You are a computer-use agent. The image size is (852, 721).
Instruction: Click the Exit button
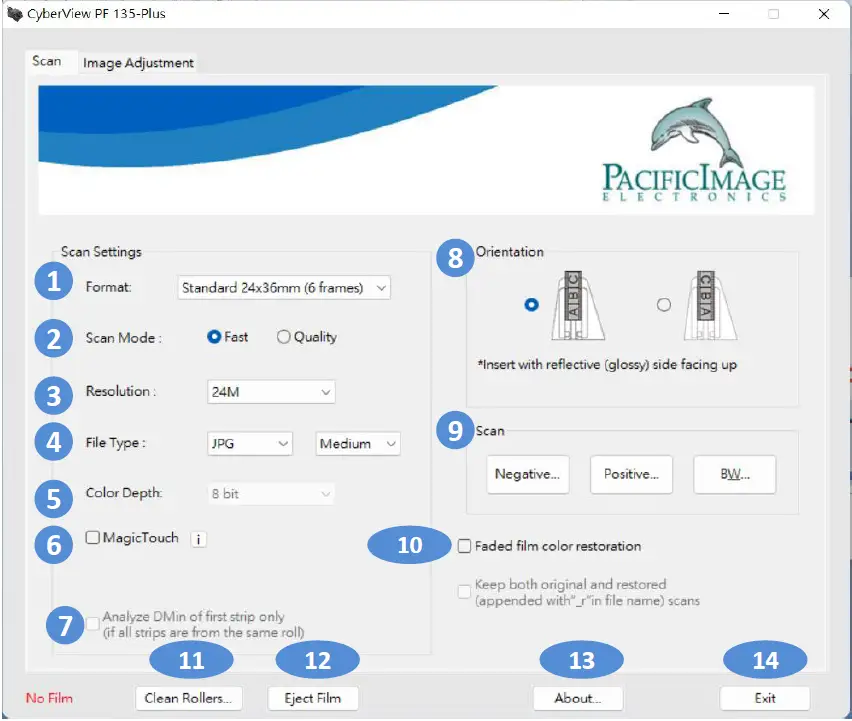[765, 699]
